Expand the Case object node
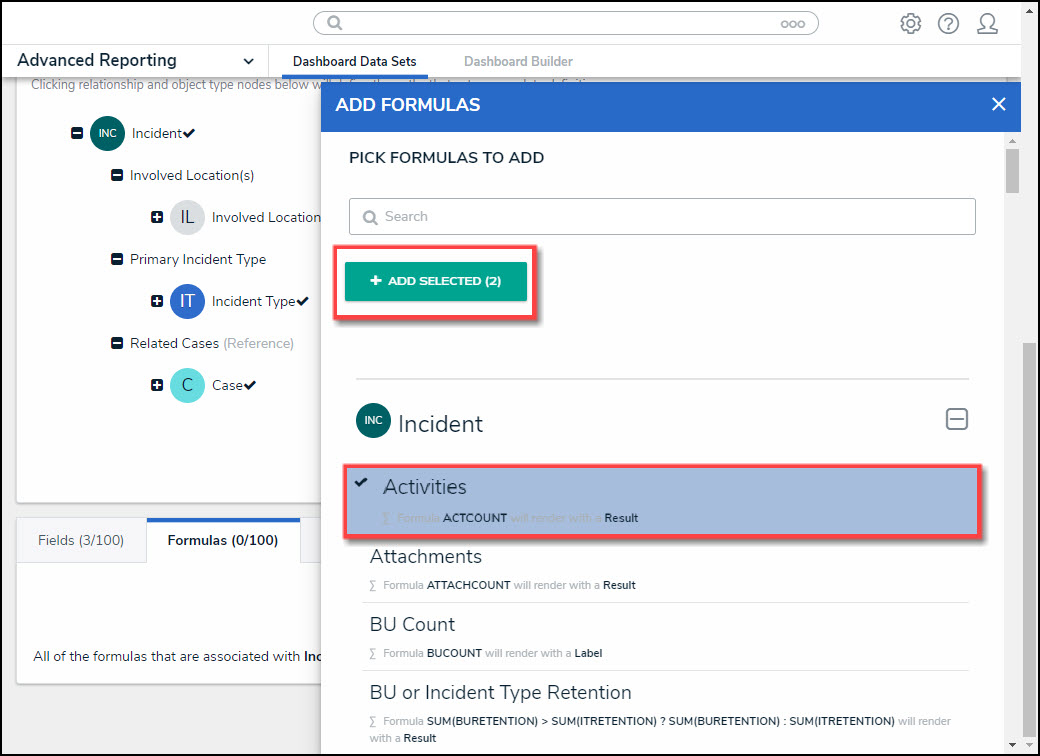The image size is (1040, 756). click(157, 385)
